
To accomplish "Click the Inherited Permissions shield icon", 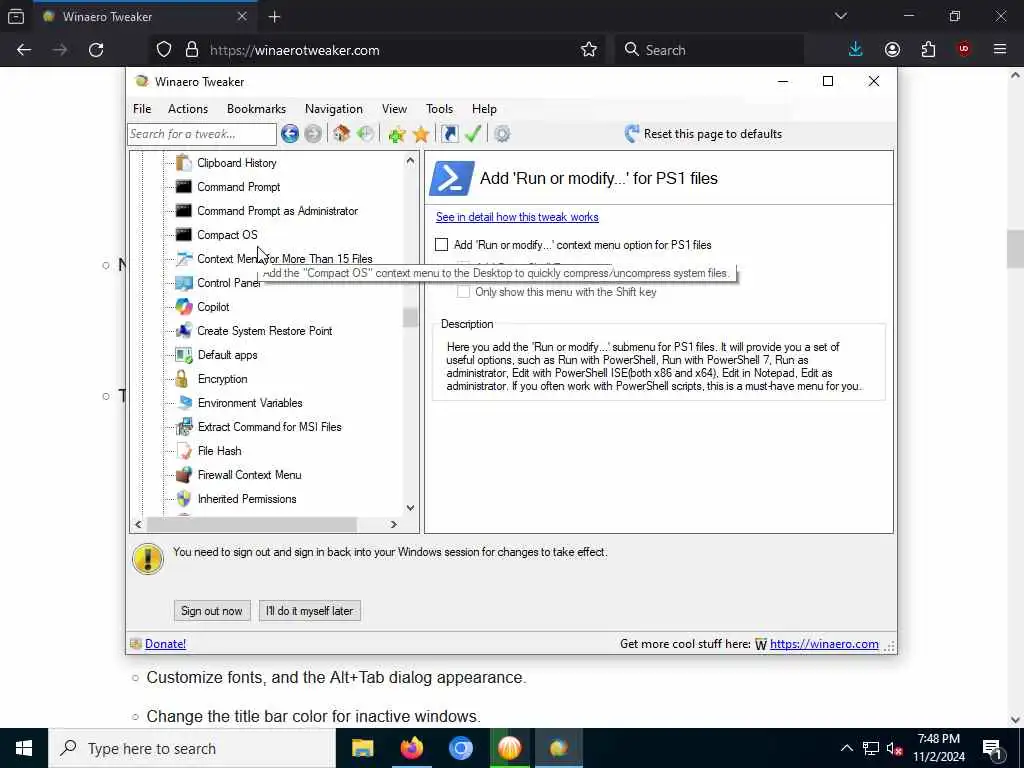I will click(184, 499).
